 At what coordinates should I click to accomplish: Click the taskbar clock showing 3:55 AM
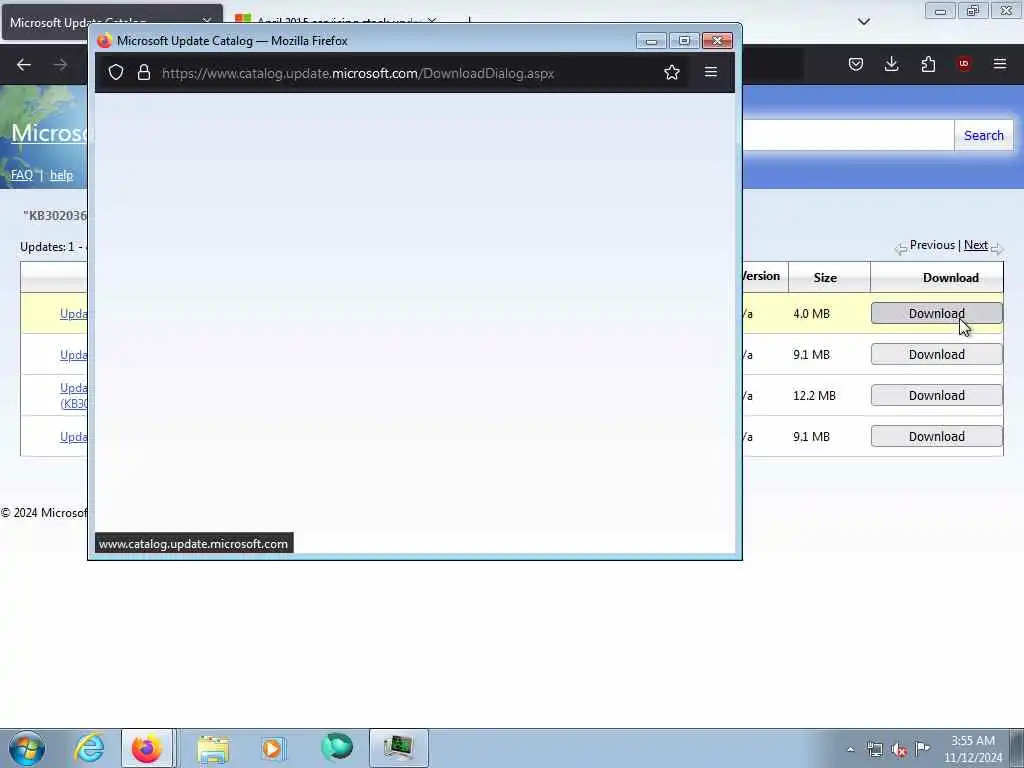click(972, 749)
